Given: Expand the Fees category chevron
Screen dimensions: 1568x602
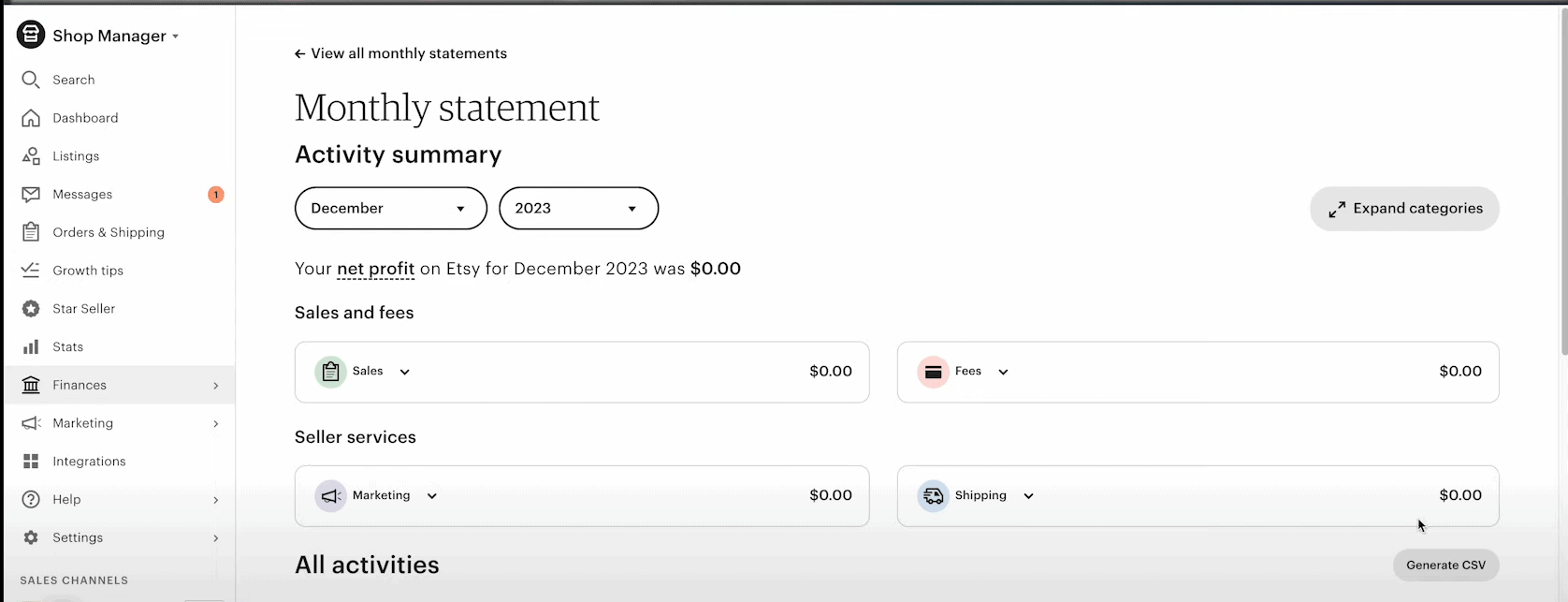Looking at the screenshot, I should pyautogui.click(x=1003, y=372).
